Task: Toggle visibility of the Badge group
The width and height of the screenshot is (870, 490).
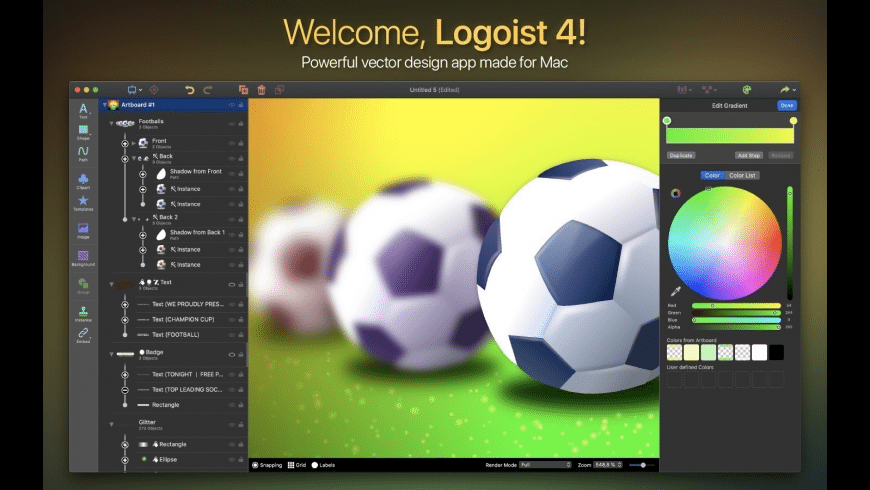Action: tap(231, 354)
